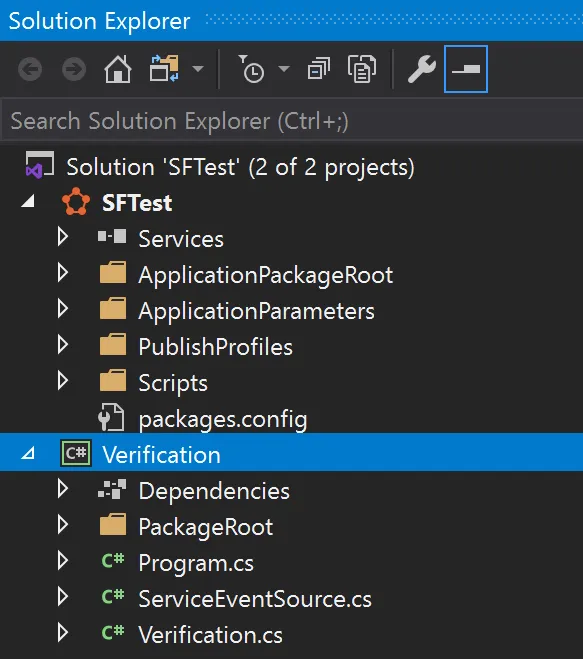
Task: Open Pending Changes Filter dropdown arrow
Action: point(284,69)
